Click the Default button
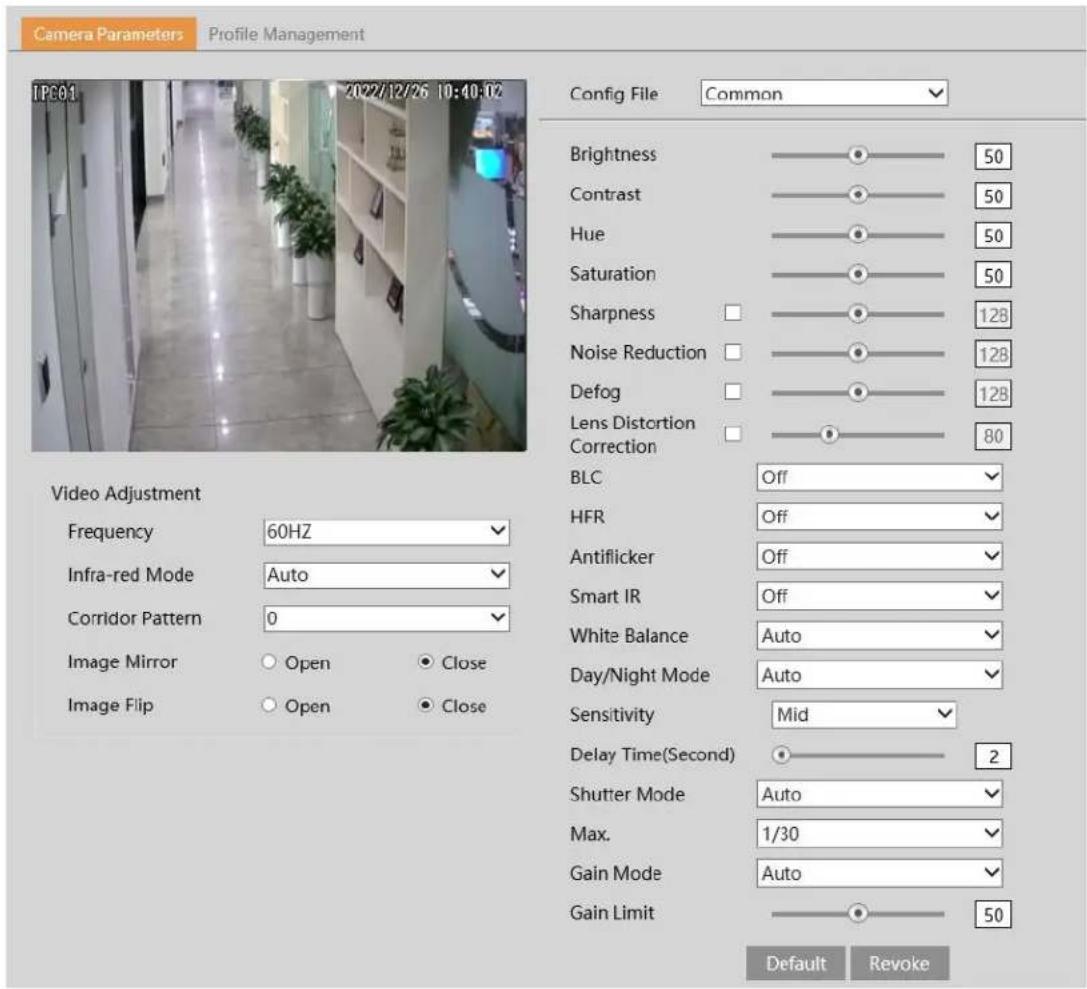Screen dimensions: 1087x989 (795, 963)
